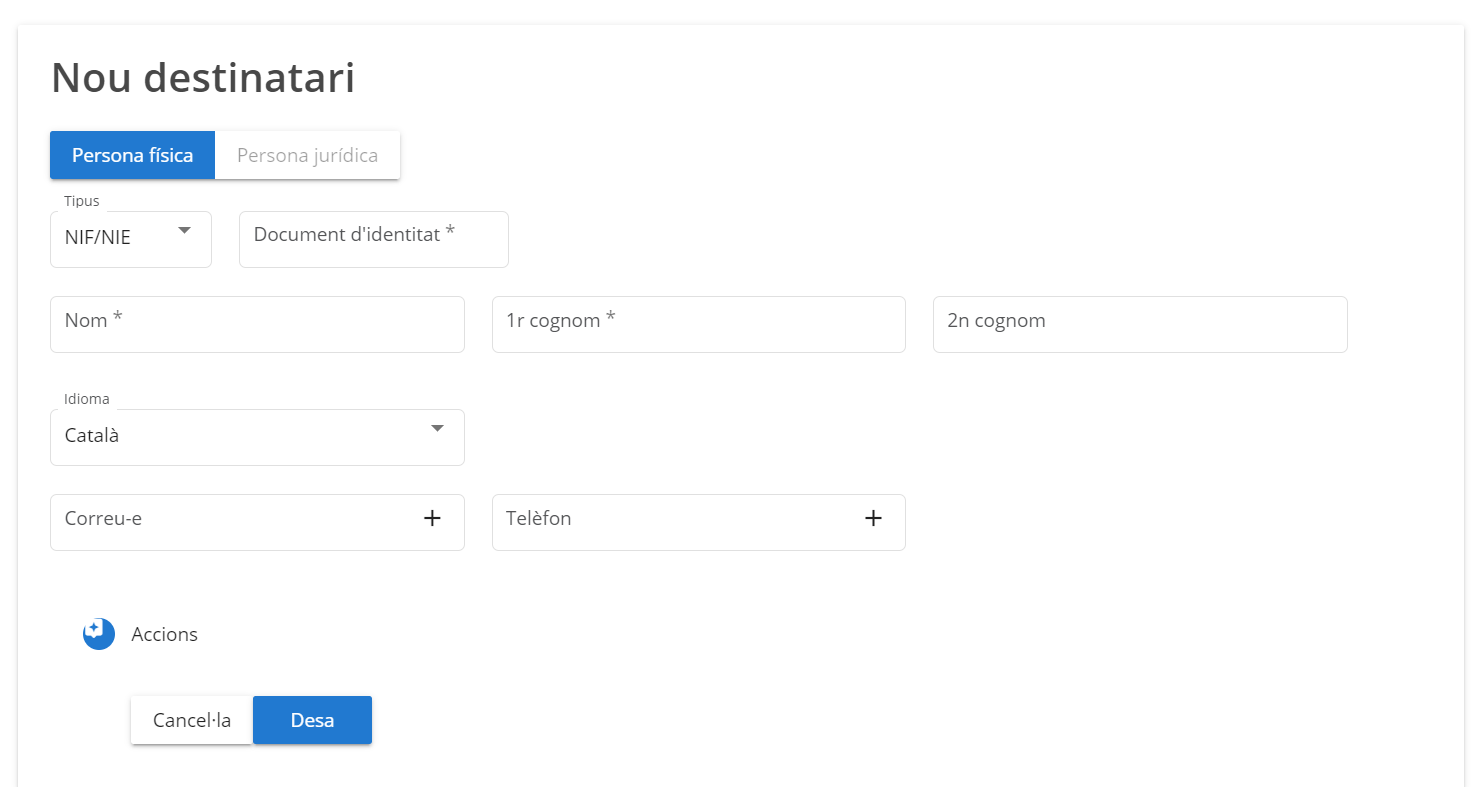Click the Tipus dropdown arrow
Screen dimensions: 1483x787
click(x=184, y=231)
